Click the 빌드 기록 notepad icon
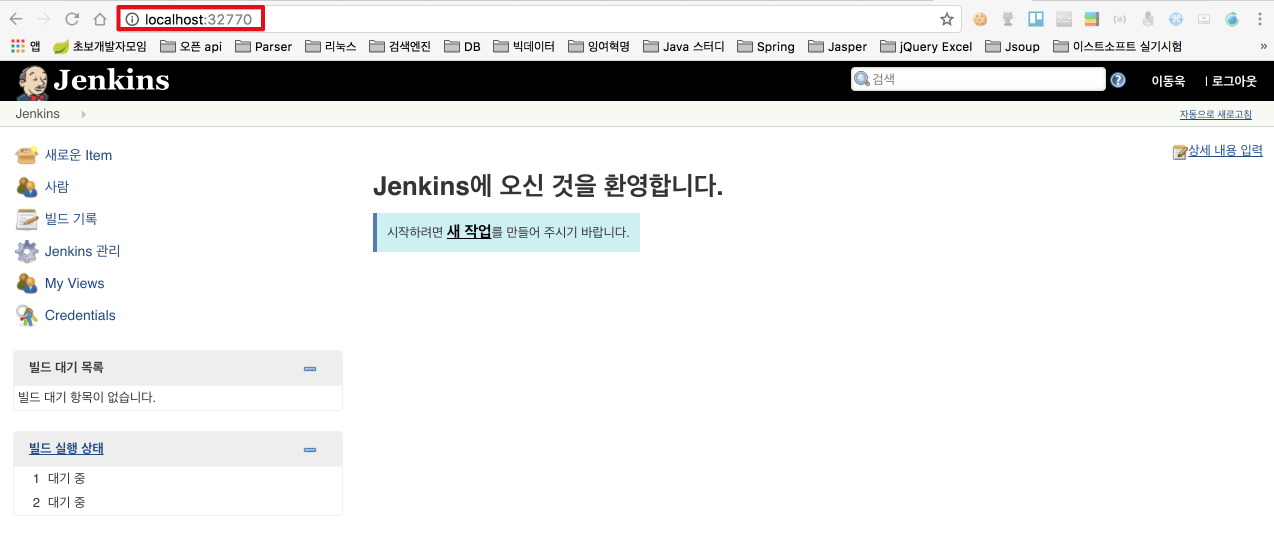Screen dimensions: 1274x550 pos(27,219)
